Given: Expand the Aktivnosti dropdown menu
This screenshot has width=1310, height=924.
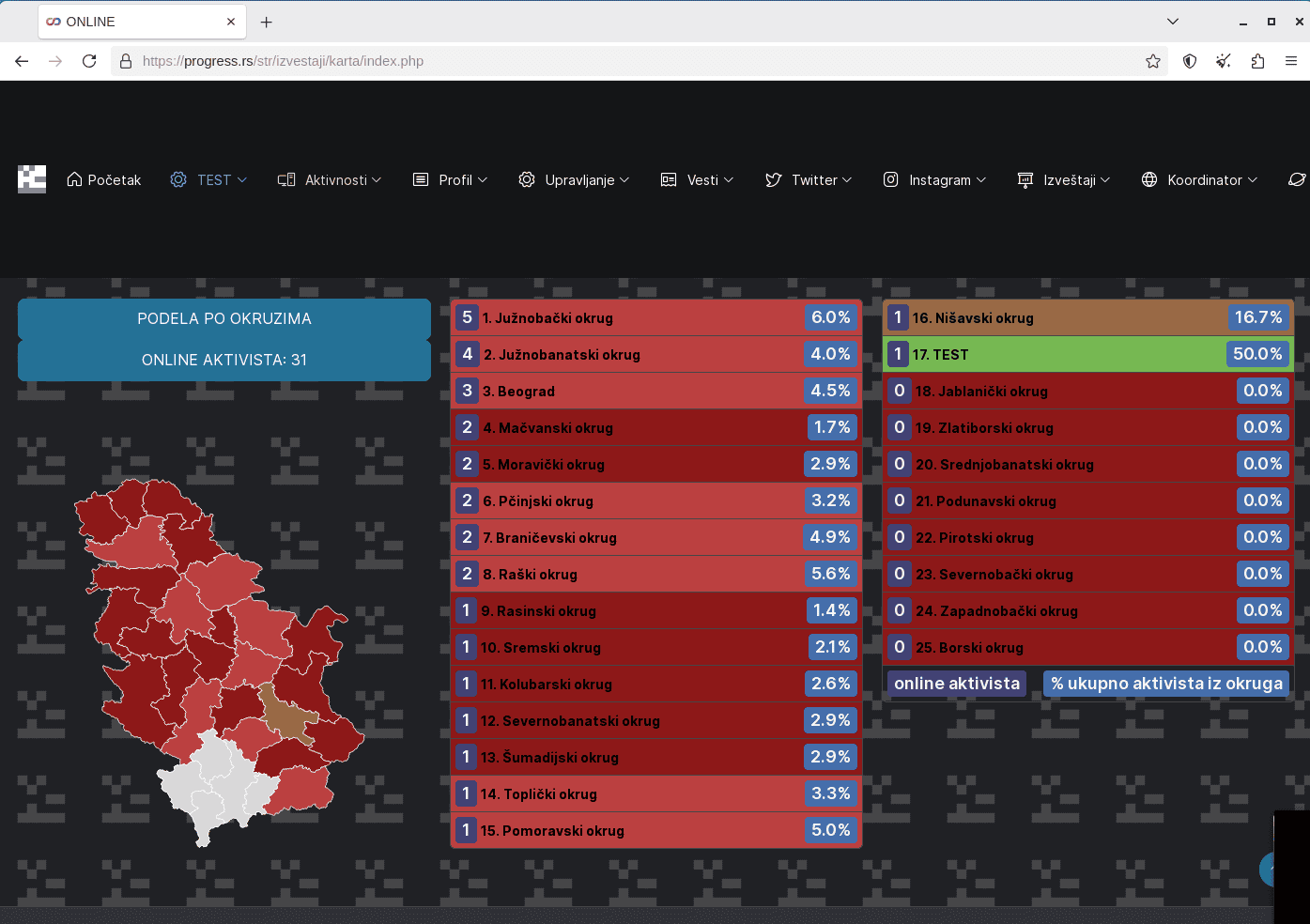Looking at the screenshot, I should point(330,179).
